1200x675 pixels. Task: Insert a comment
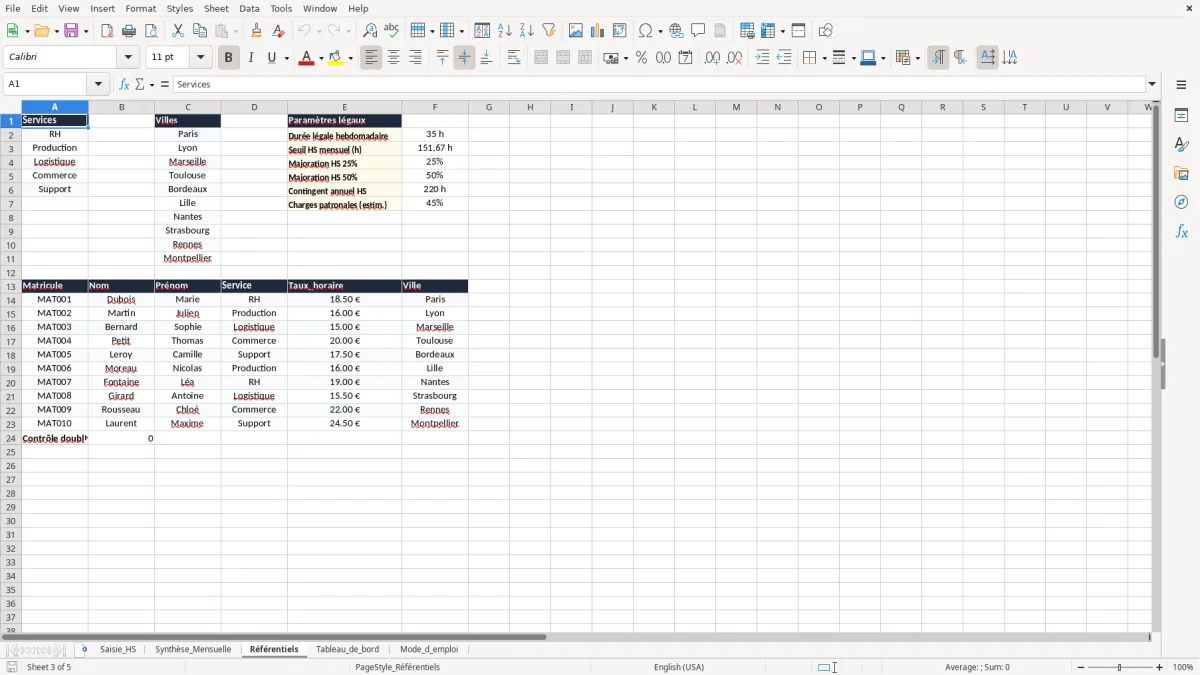coord(698,31)
